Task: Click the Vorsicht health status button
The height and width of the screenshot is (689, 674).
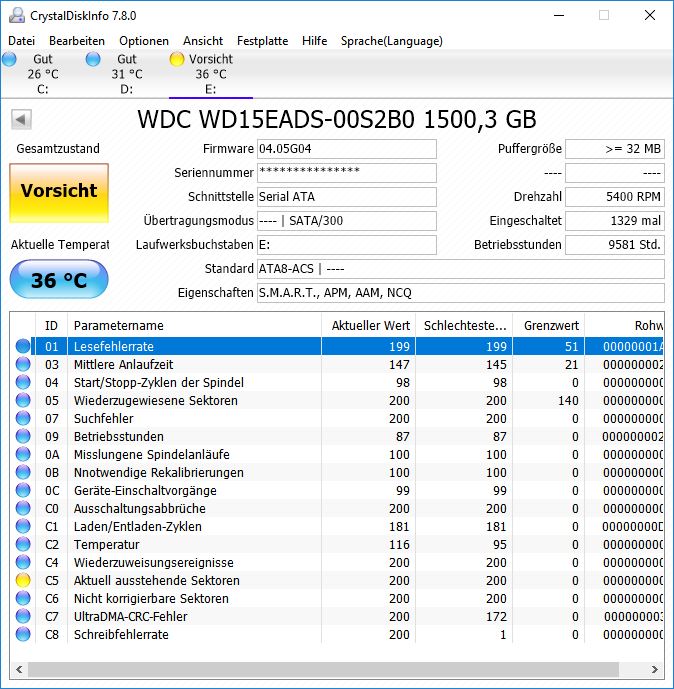Action: (x=59, y=193)
